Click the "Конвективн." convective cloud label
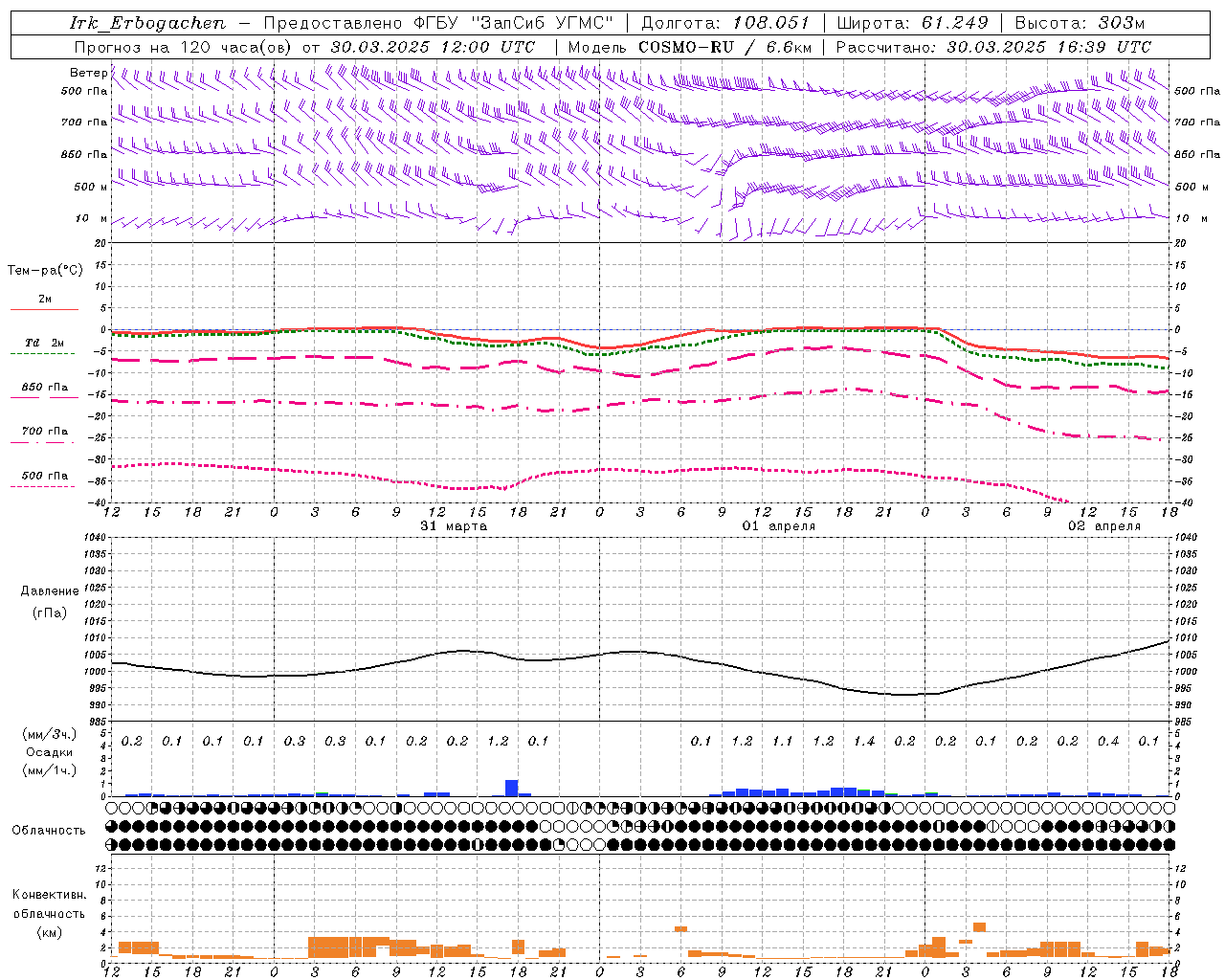 tap(49, 895)
